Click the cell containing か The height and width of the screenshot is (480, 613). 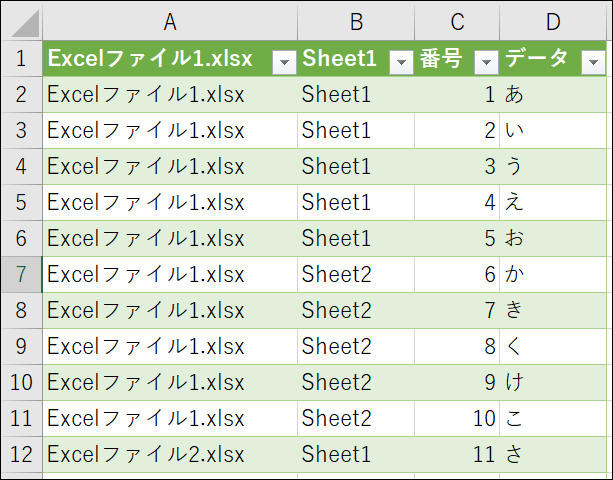click(553, 274)
